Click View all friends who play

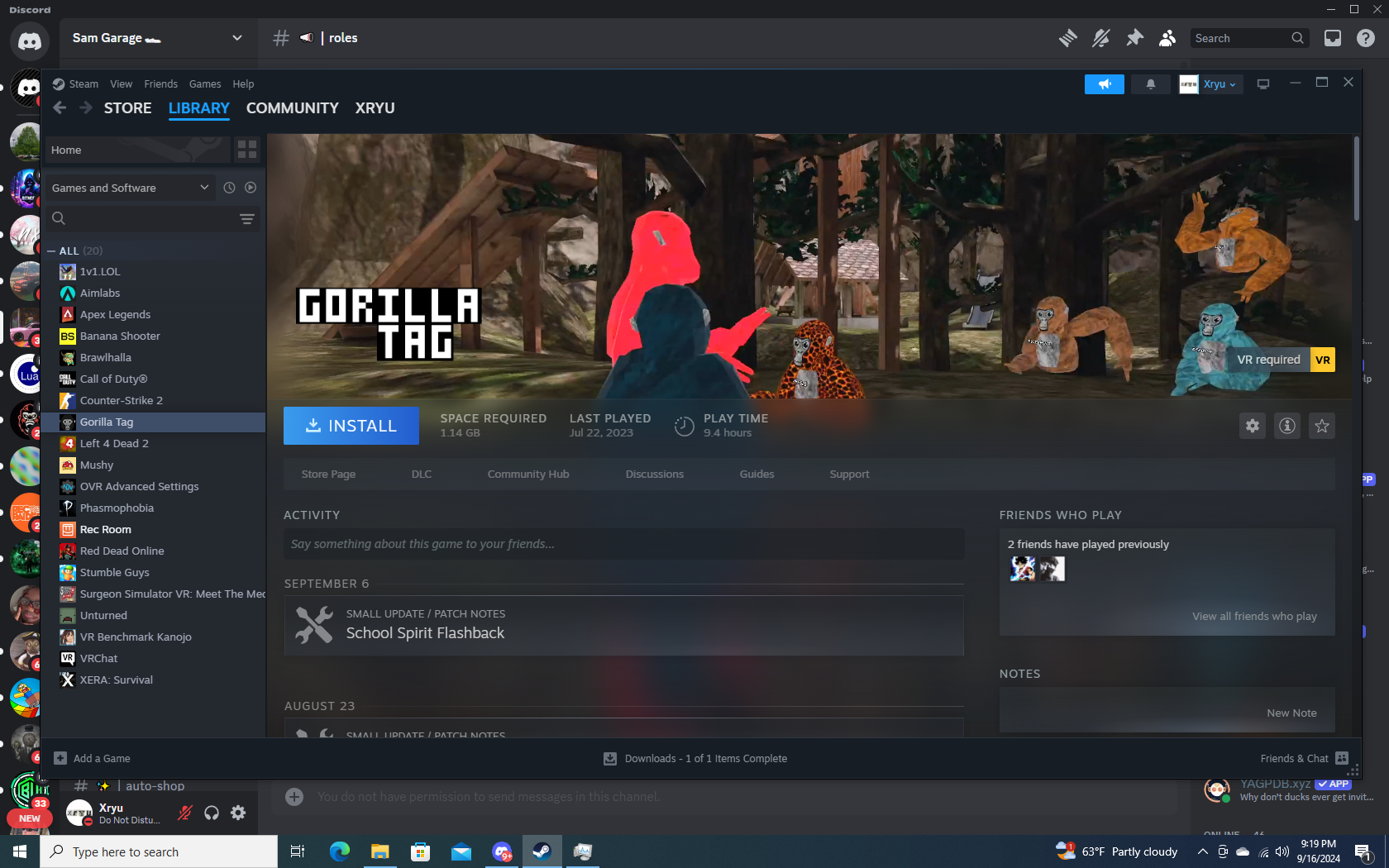click(x=1254, y=617)
